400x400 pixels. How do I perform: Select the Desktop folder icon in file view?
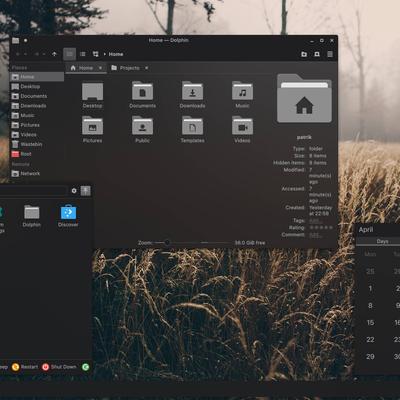92,91
